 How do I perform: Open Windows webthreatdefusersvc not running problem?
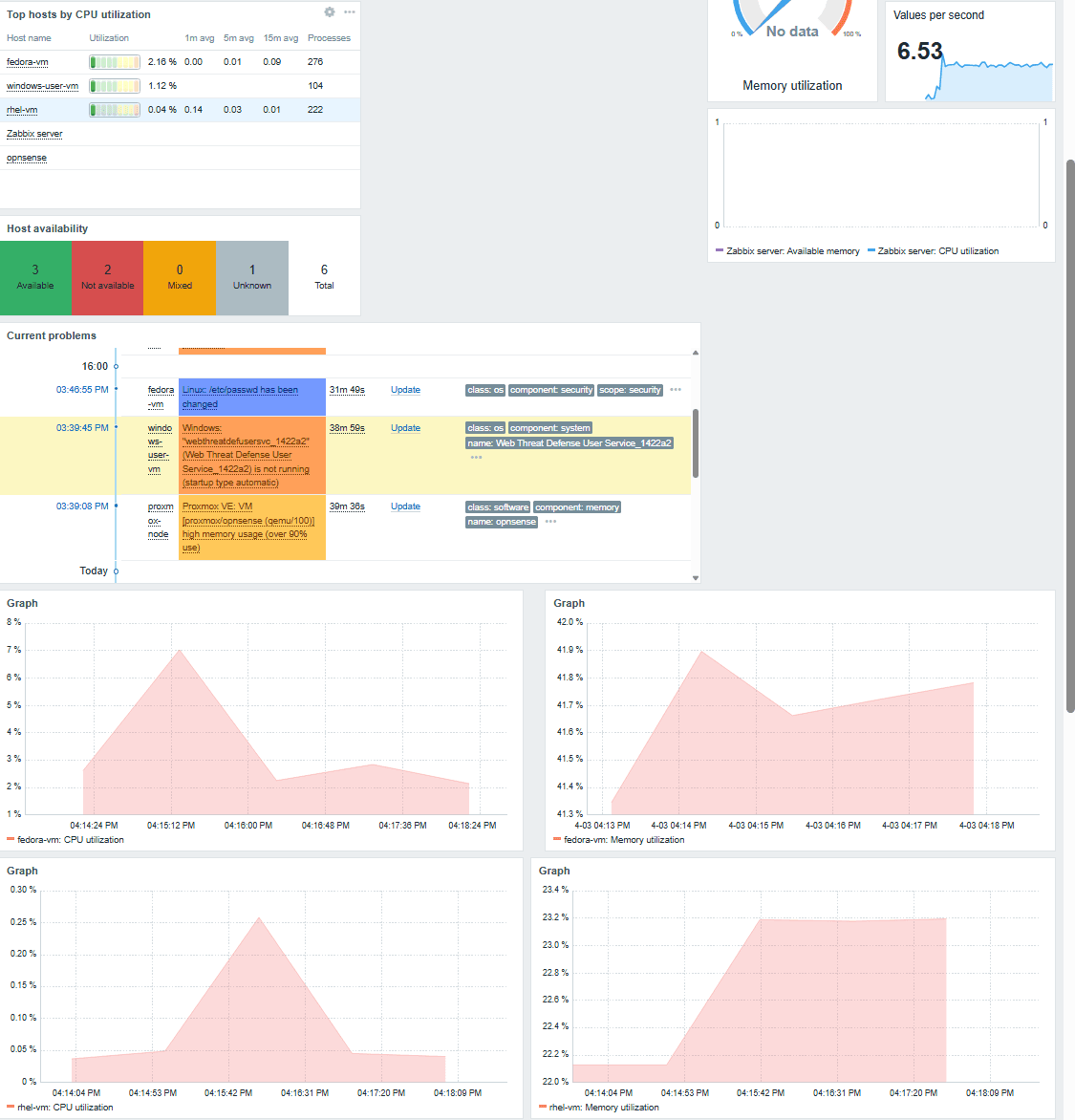246,455
